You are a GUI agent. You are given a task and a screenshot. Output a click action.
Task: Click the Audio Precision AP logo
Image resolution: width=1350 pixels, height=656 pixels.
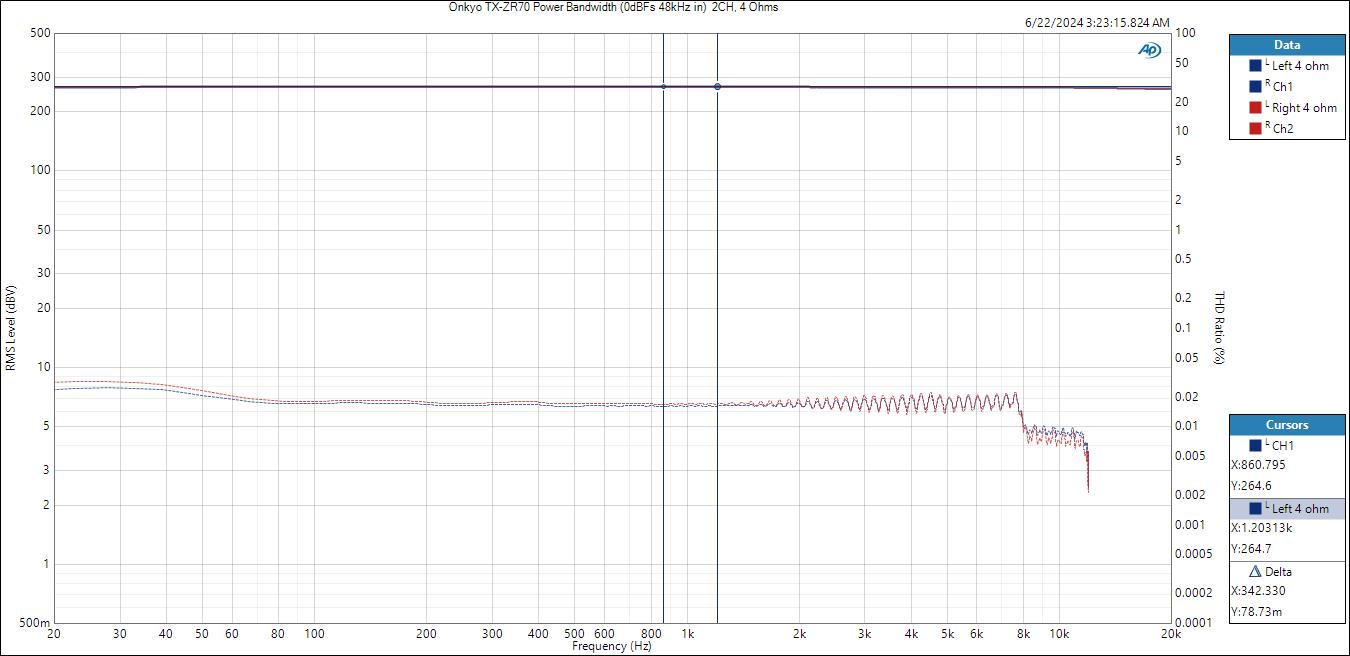pyautogui.click(x=1149, y=50)
